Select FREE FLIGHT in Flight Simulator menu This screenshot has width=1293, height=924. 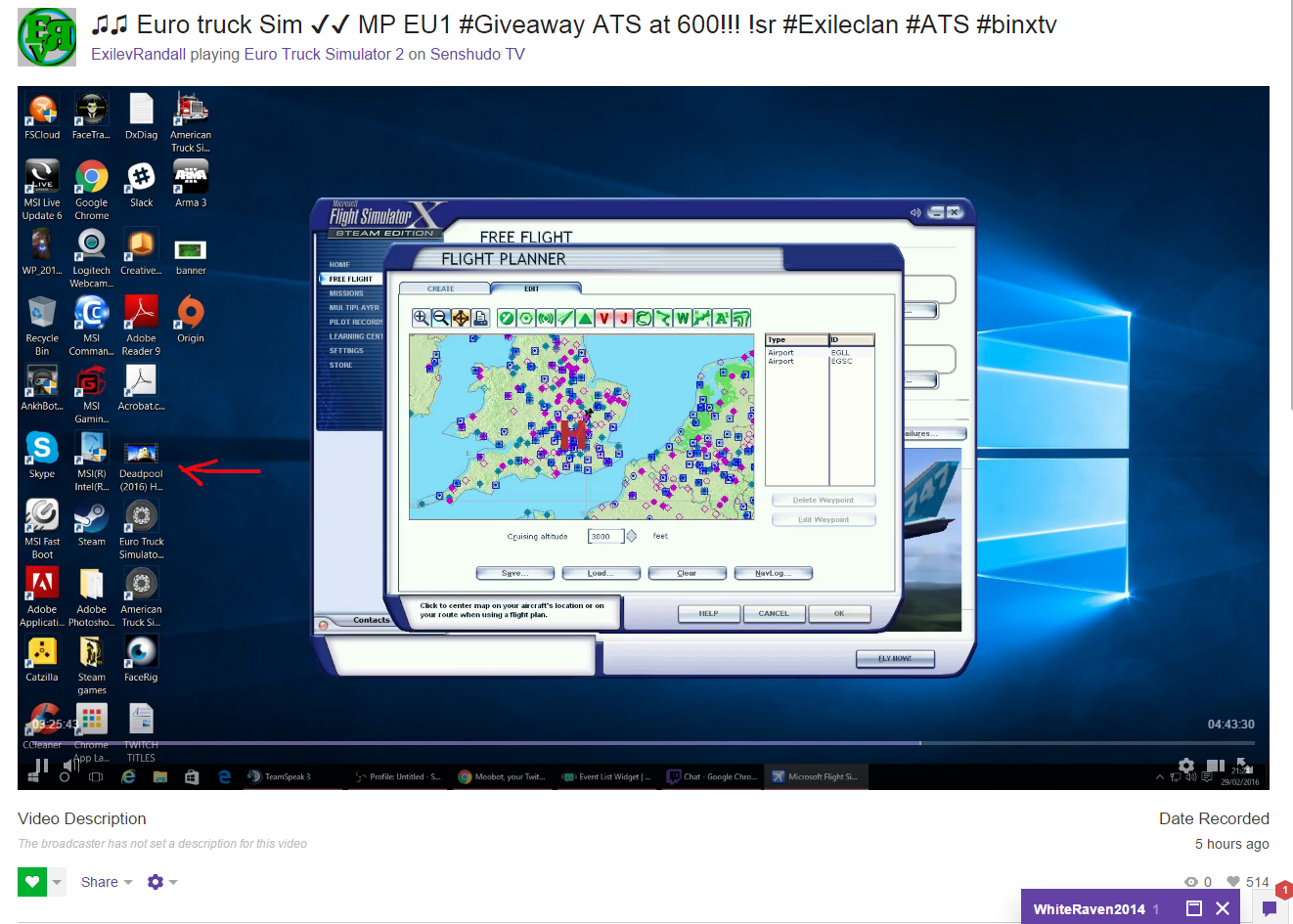click(x=351, y=279)
